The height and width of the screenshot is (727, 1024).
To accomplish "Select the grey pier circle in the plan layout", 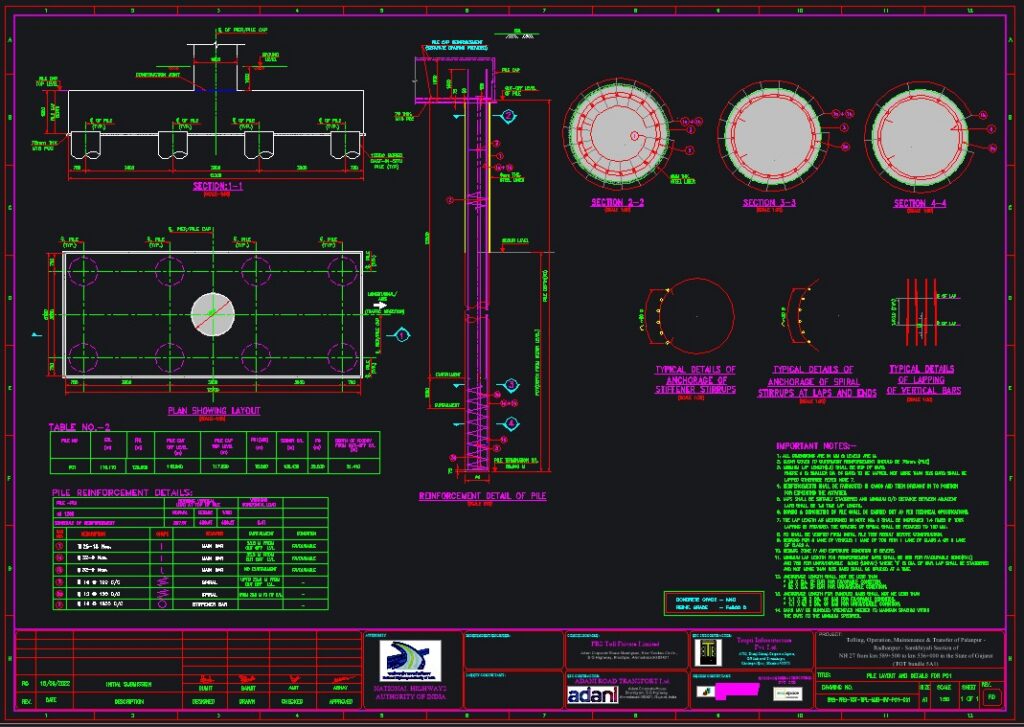I will point(213,314).
